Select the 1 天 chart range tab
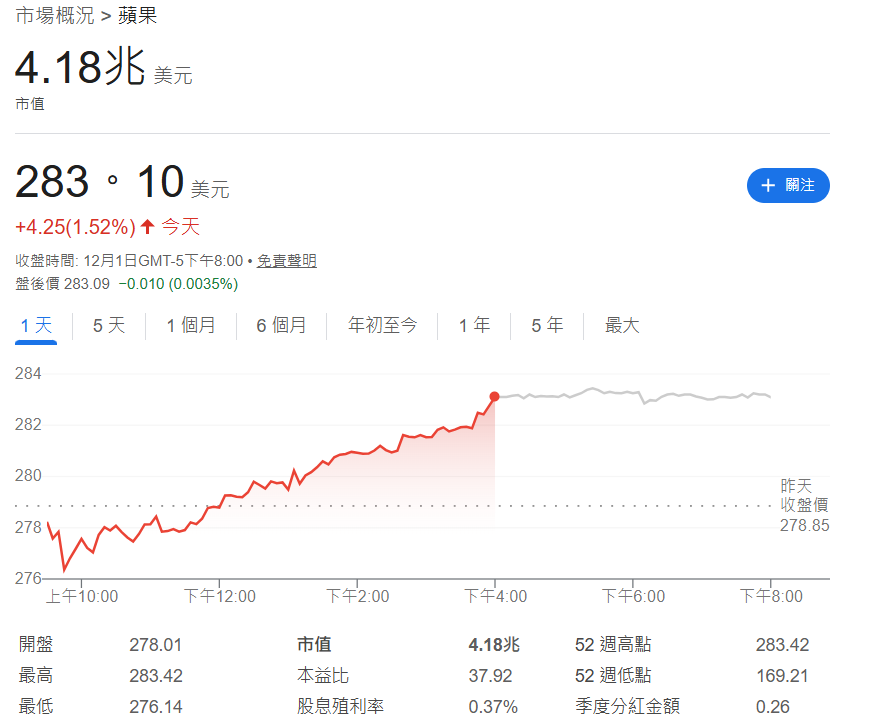The width and height of the screenshot is (893, 724). [36, 325]
